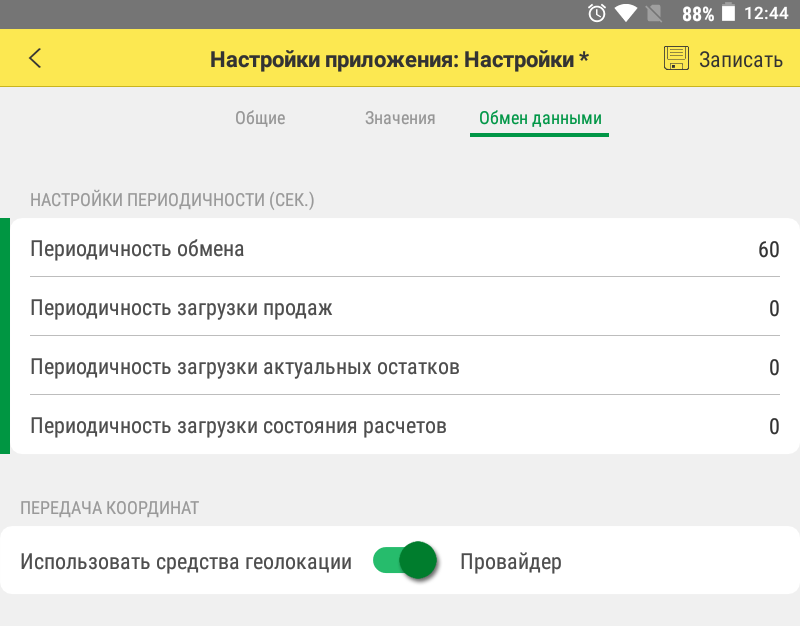This screenshot has width=800, height=626.
Task: Tap the no-SIM signal icon in status bar
Action: pyautogui.click(x=656, y=13)
